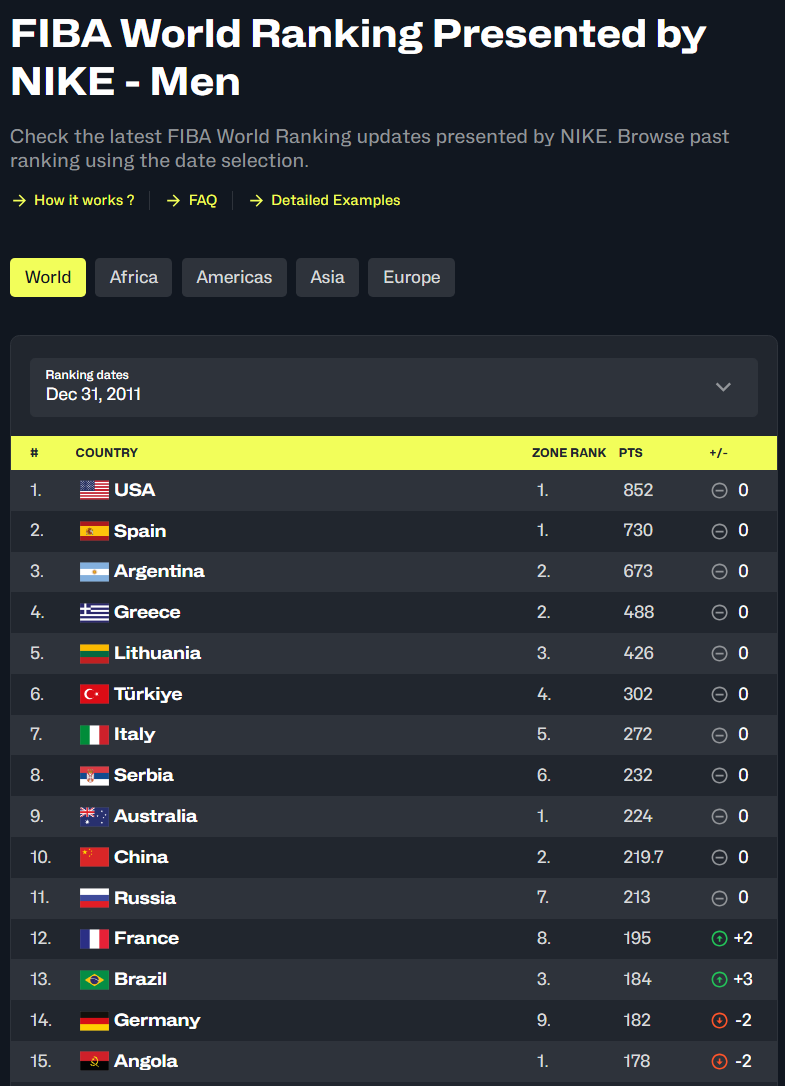Open the FAQ link
The width and height of the screenshot is (785, 1086).
pos(202,200)
